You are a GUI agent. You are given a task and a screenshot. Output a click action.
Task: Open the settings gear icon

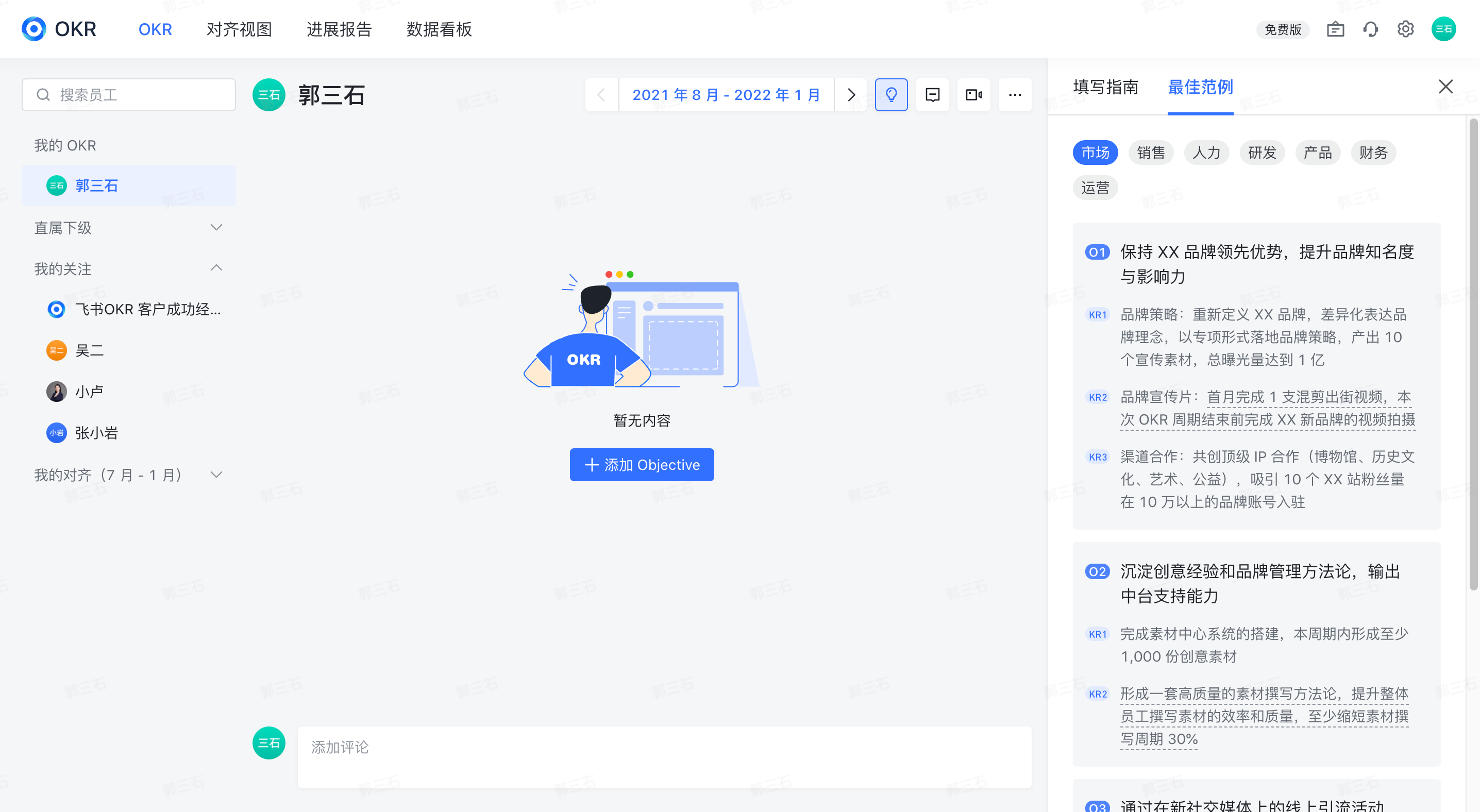[1405, 29]
